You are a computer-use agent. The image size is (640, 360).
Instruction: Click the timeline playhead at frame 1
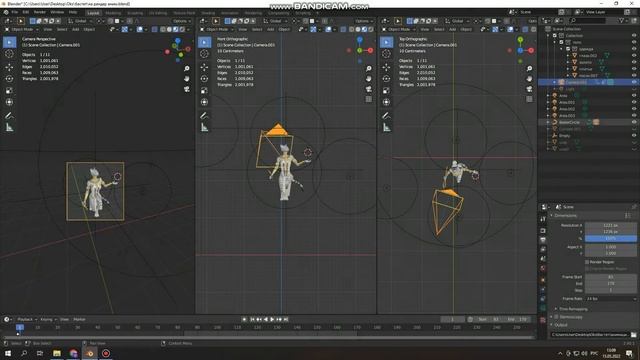tap(20, 327)
